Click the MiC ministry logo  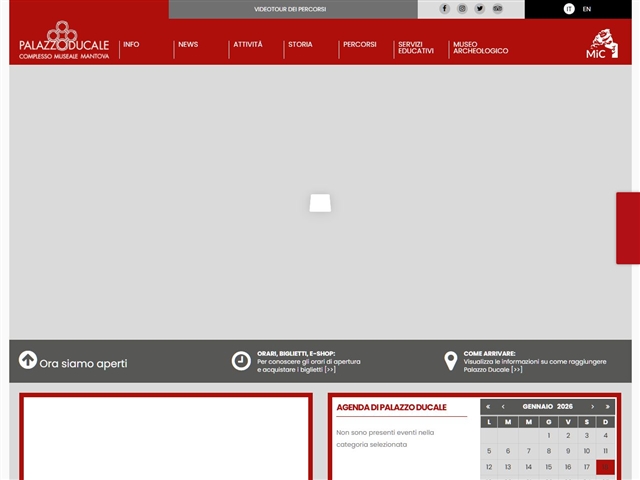601,44
